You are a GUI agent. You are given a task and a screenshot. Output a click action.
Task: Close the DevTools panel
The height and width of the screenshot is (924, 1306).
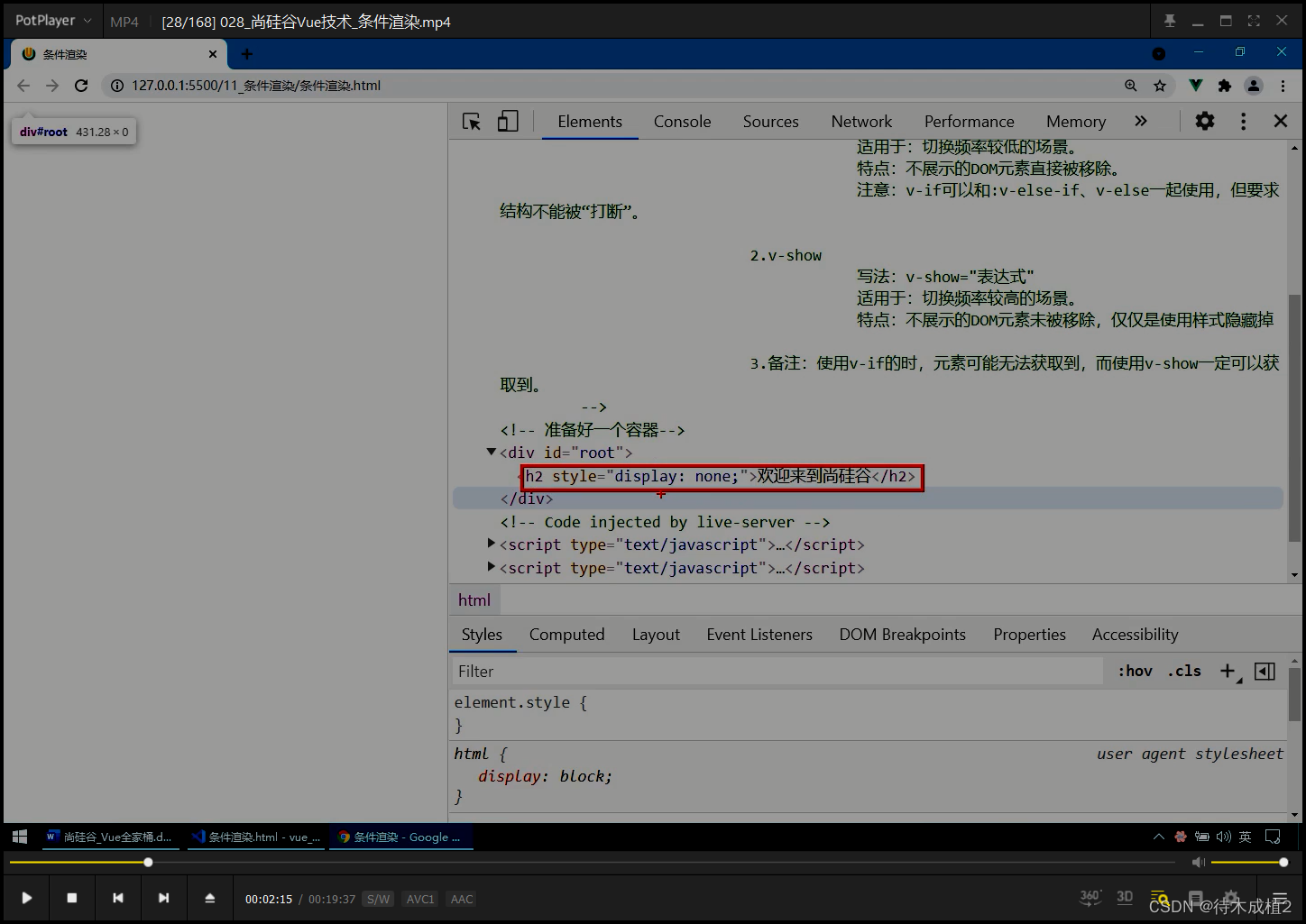[x=1281, y=121]
